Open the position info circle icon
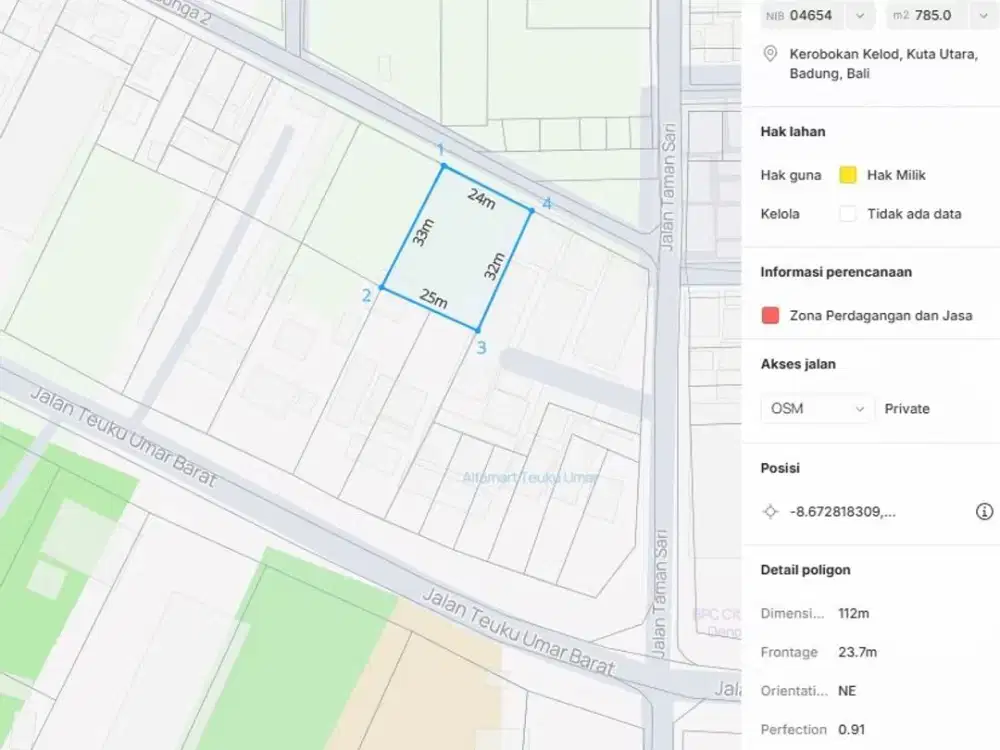This screenshot has width=1000, height=750. (984, 511)
